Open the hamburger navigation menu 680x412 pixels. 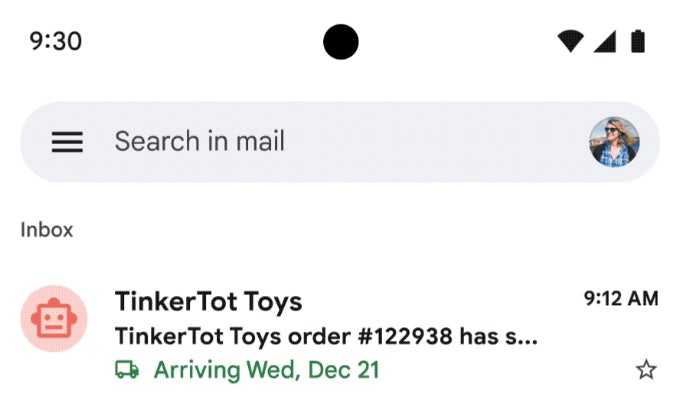(67, 142)
